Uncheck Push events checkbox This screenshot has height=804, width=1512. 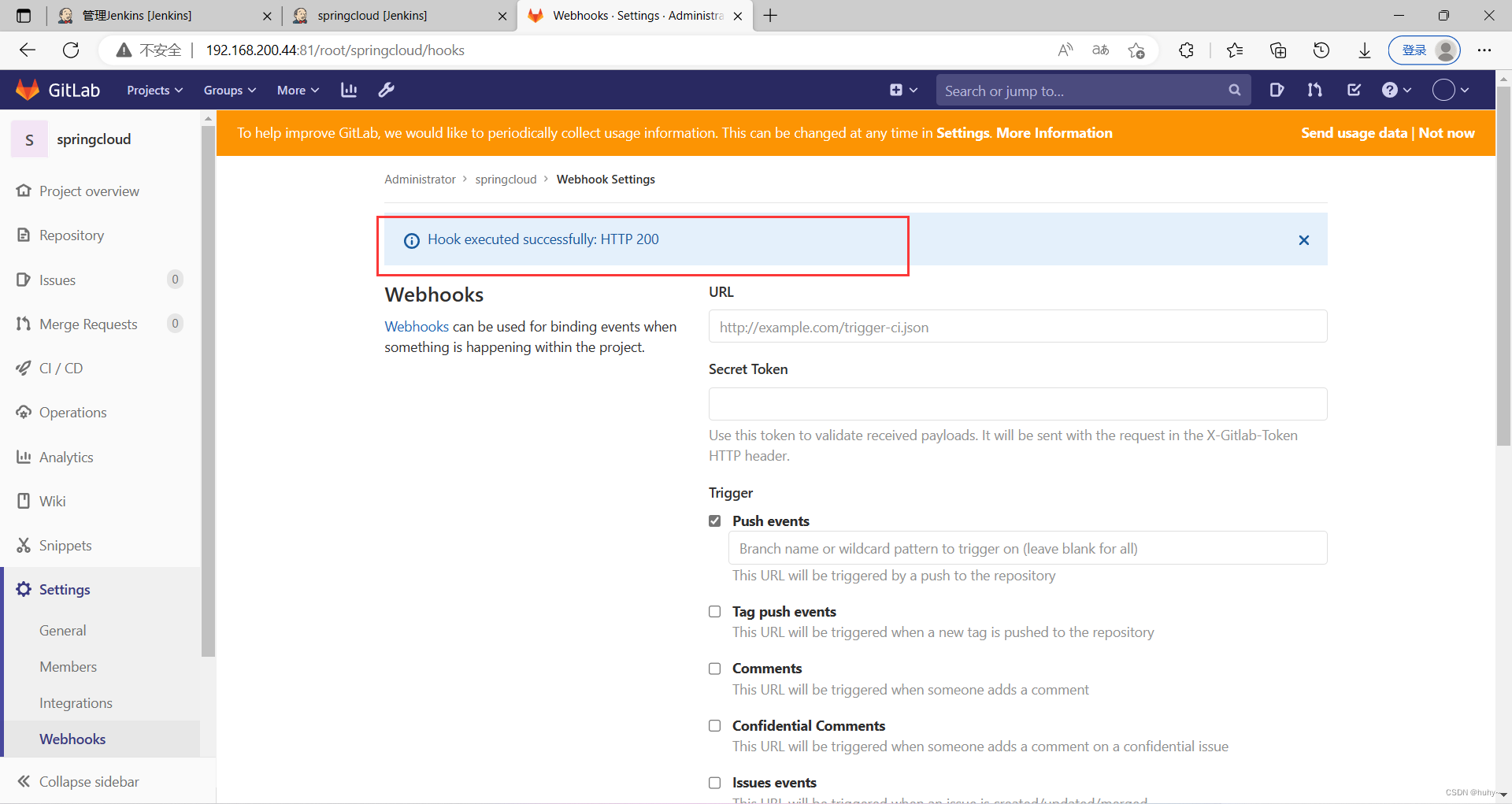click(715, 521)
